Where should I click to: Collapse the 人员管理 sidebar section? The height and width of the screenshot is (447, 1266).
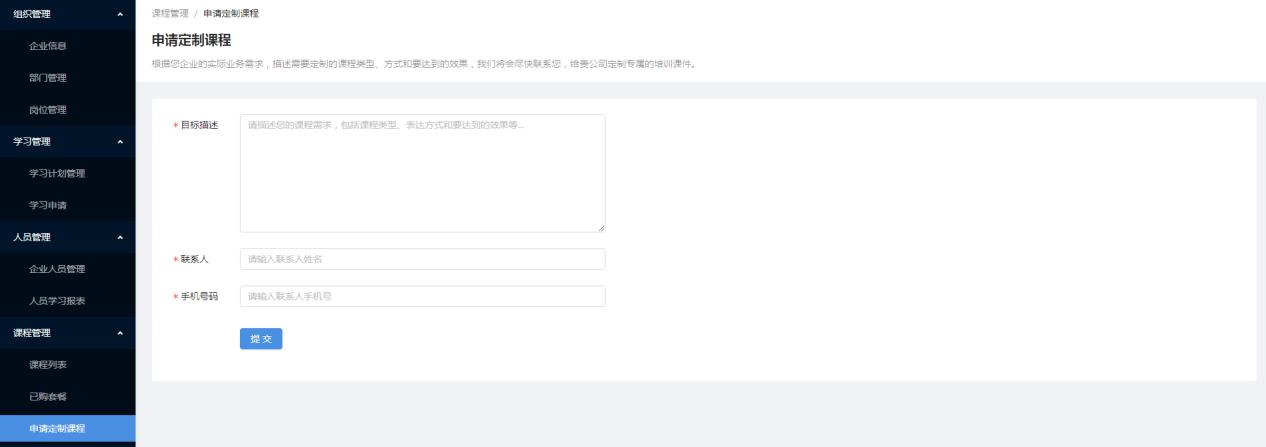coord(67,237)
